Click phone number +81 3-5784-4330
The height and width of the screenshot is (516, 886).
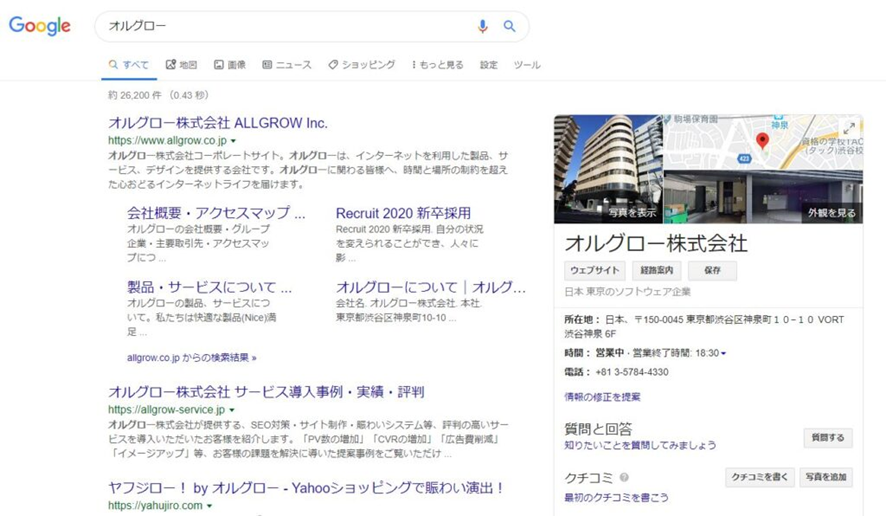pyautogui.click(x=632, y=372)
